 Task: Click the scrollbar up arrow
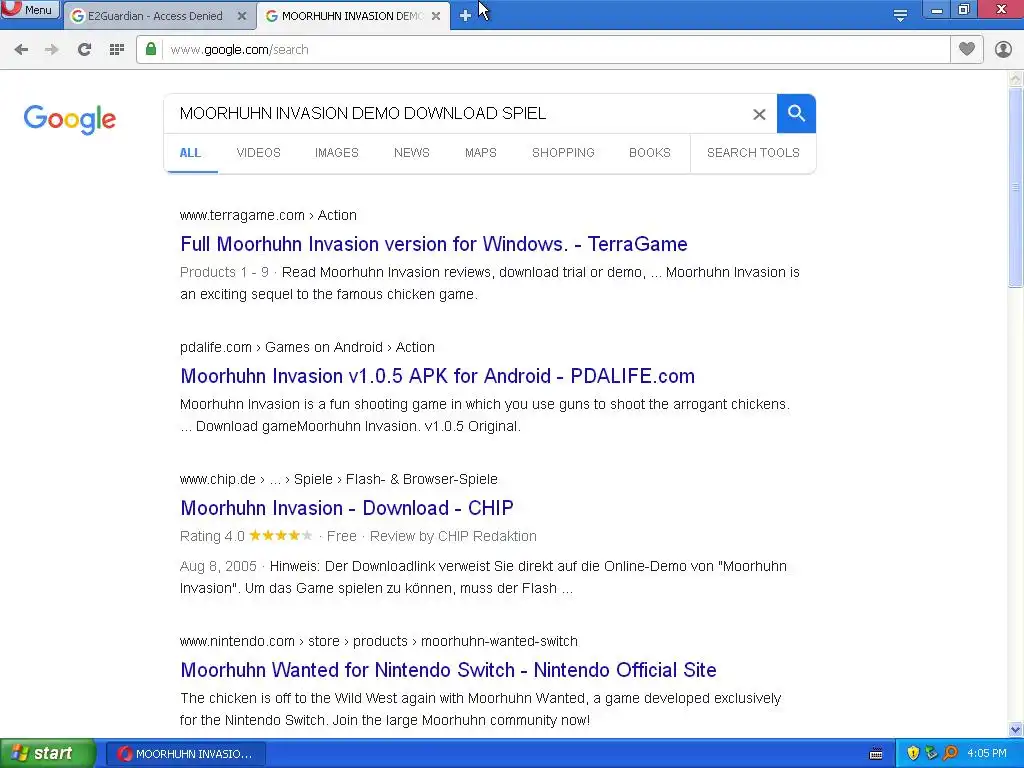1015,80
